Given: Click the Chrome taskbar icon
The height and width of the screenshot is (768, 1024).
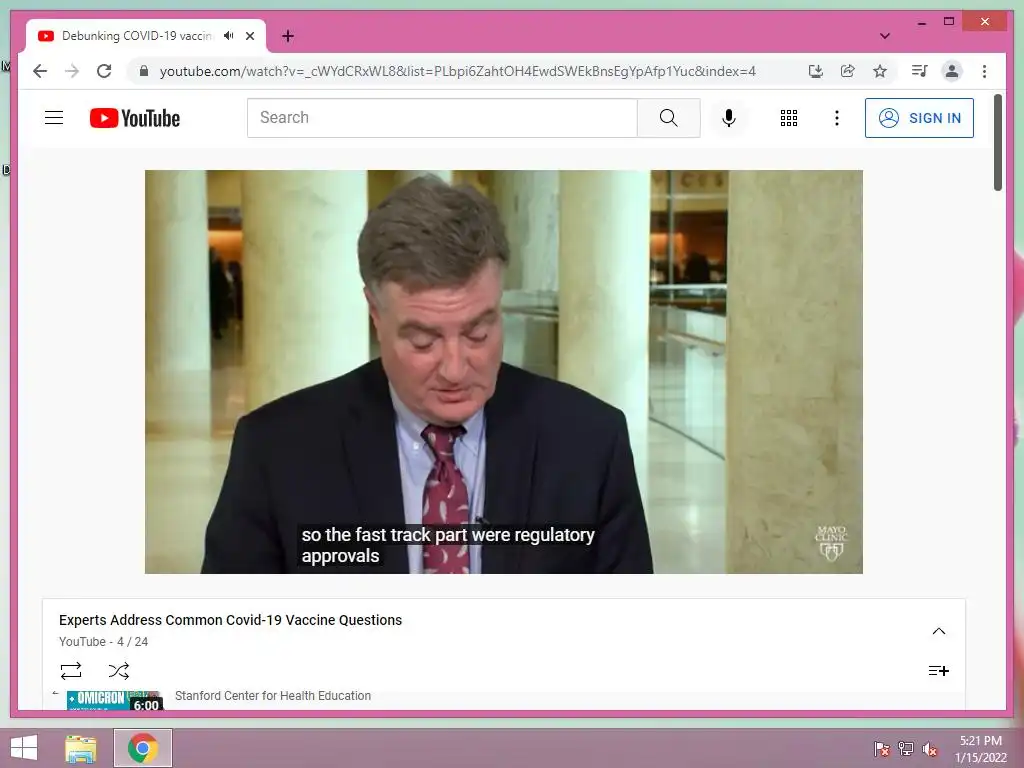Looking at the screenshot, I should [x=143, y=748].
